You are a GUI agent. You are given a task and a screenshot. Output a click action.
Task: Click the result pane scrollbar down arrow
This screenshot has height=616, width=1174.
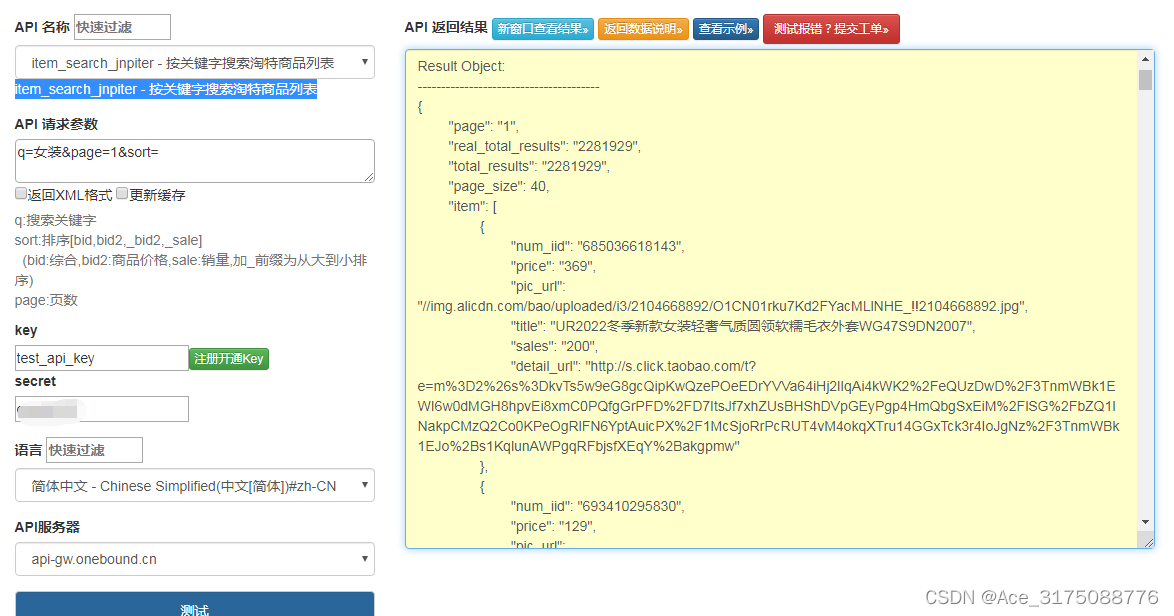(1145, 522)
